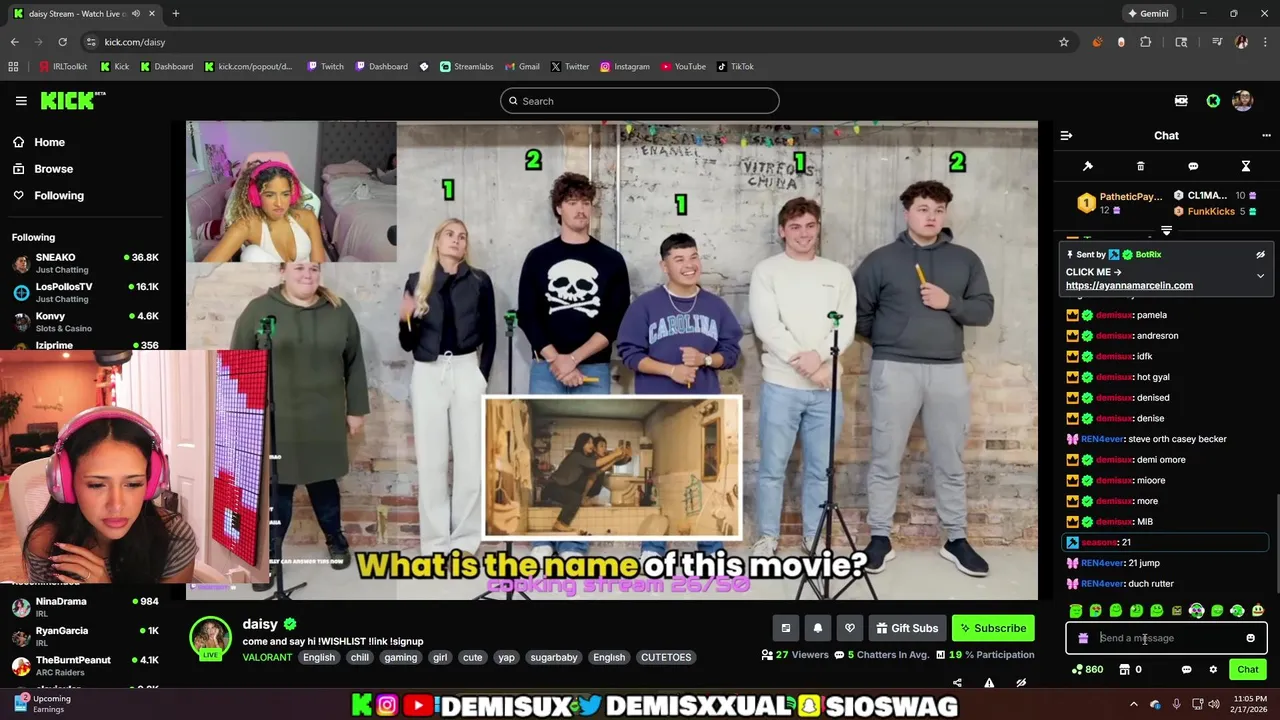The width and height of the screenshot is (1280, 720).
Task: Click the gift icon in message box
Action: point(1083,638)
